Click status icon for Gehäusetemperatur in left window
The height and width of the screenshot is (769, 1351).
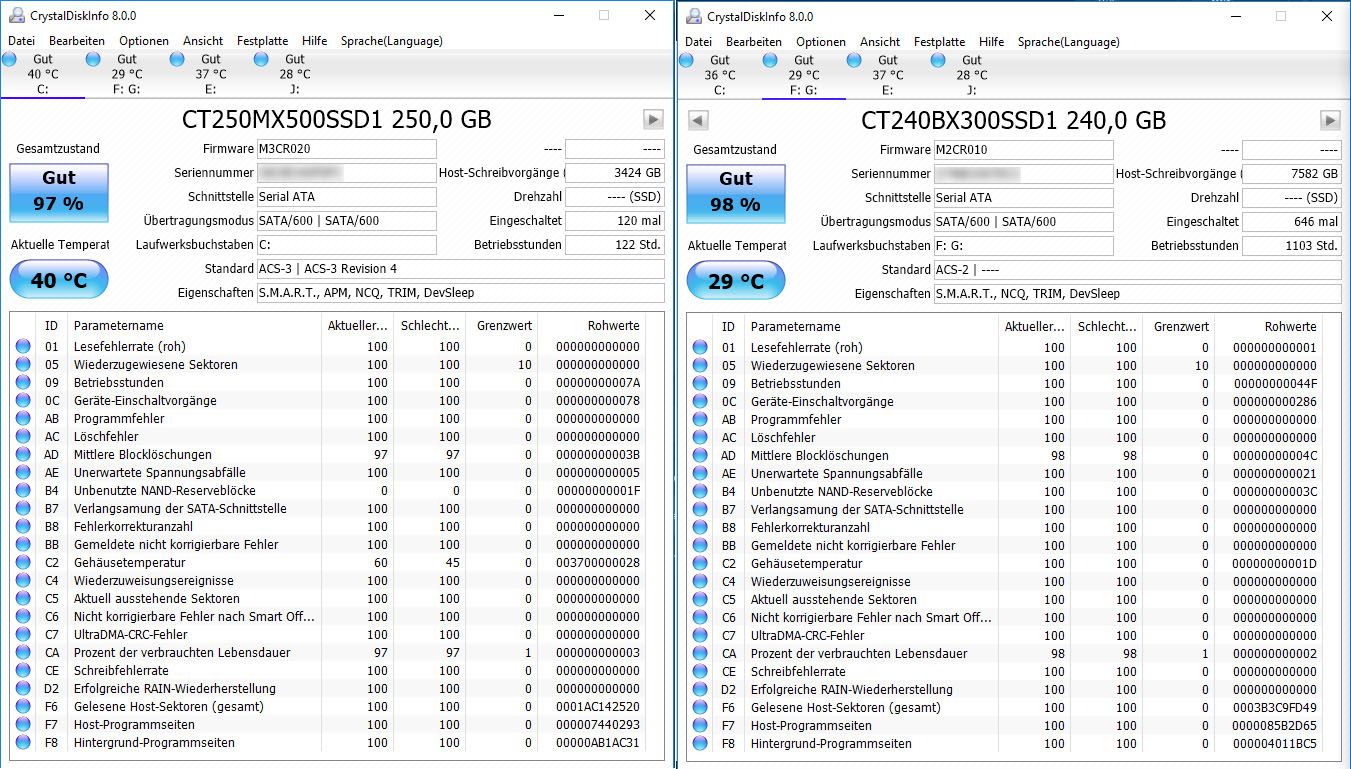(x=23, y=563)
